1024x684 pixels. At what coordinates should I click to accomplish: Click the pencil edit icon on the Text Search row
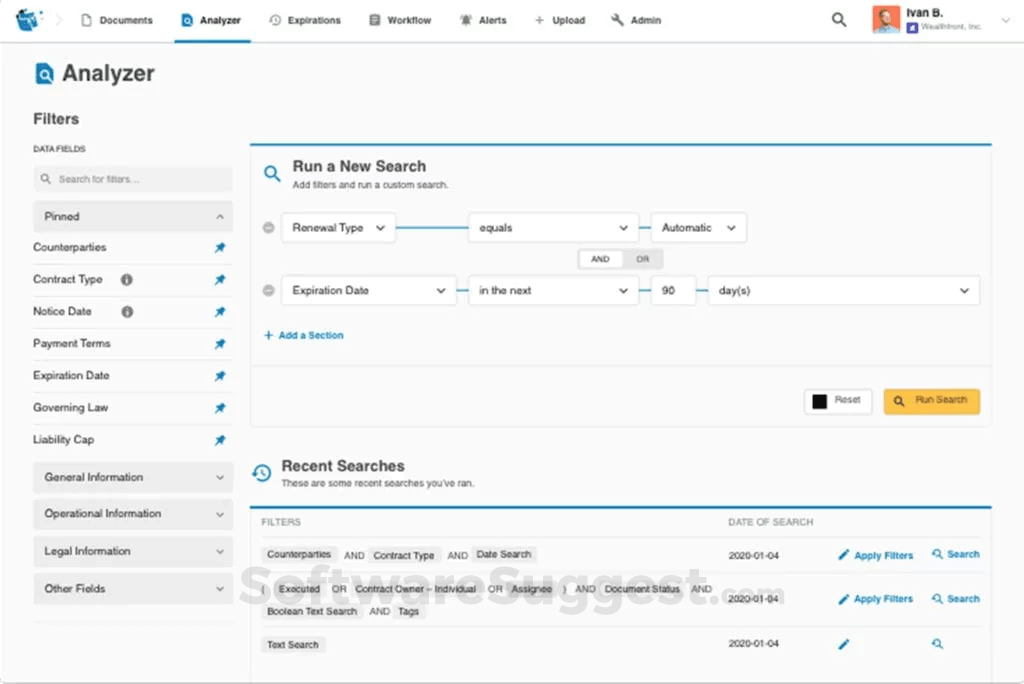coord(843,644)
